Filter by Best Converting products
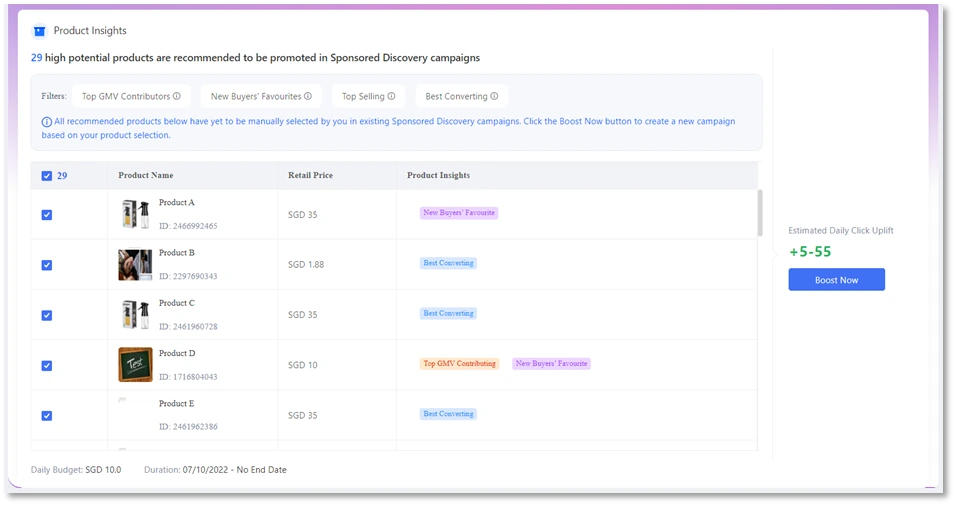Image resolution: width=956 pixels, height=506 pixels. coord(456,97)
